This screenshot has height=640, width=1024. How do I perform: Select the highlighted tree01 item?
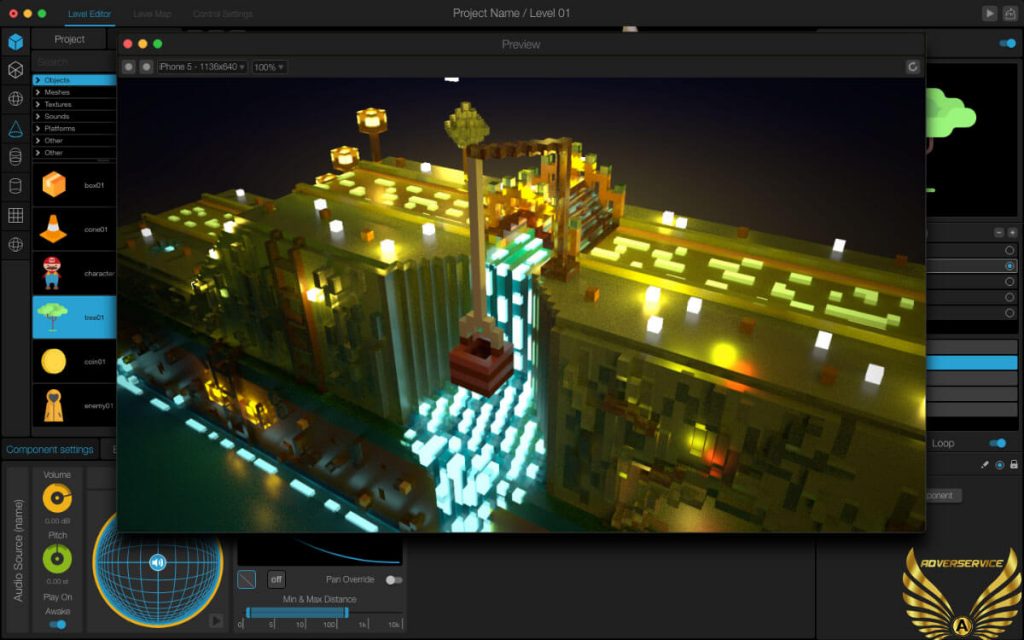tap(74, 317)
